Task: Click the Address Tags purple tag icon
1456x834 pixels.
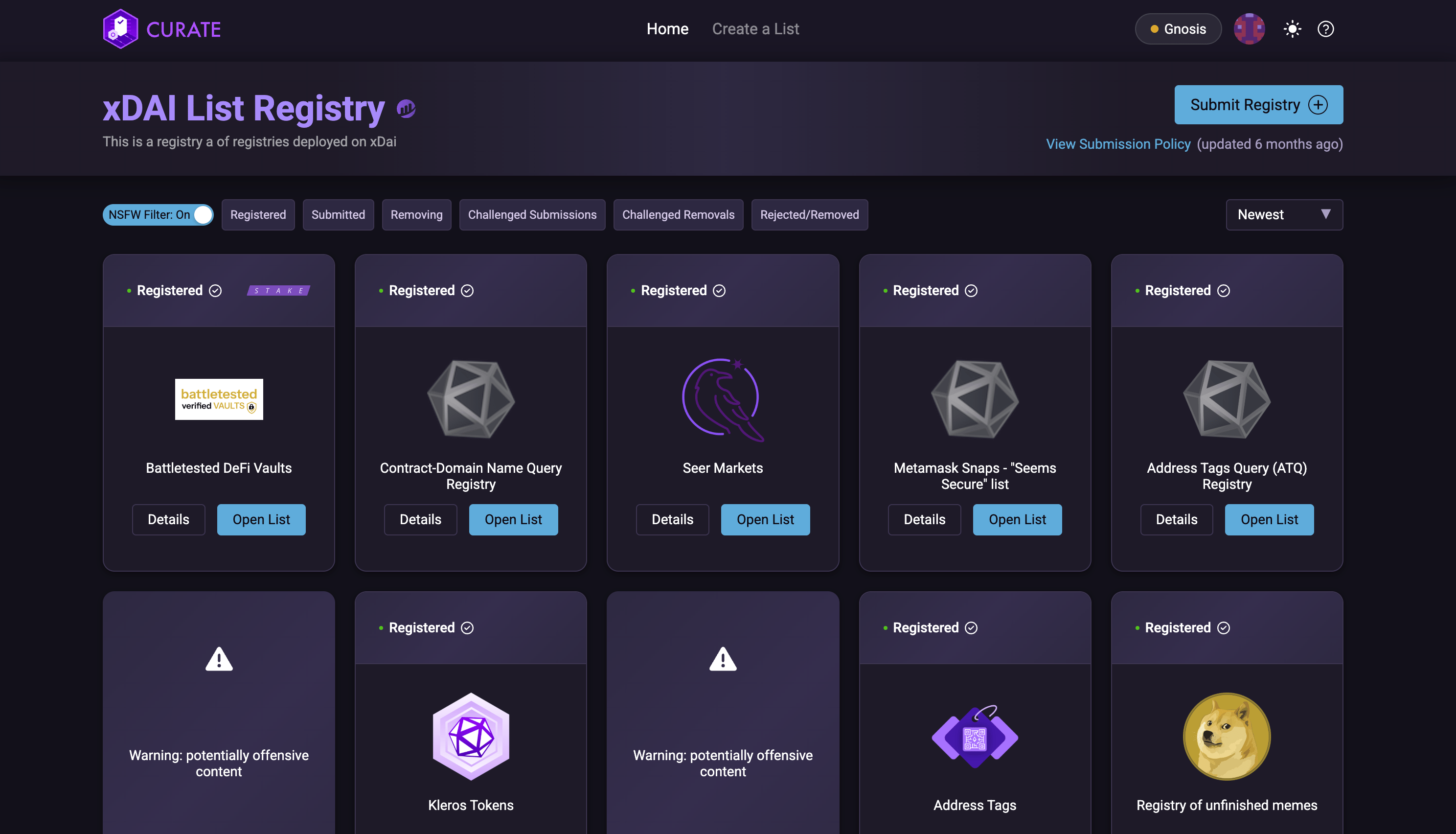Action: (975, 737)
